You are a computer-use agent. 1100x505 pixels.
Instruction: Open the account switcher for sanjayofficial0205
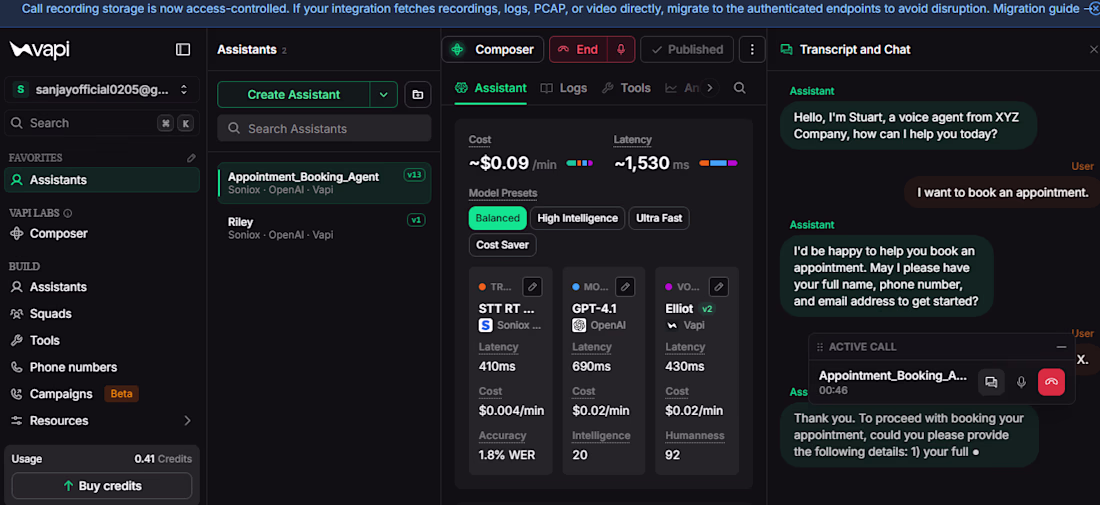click(102, 90)
